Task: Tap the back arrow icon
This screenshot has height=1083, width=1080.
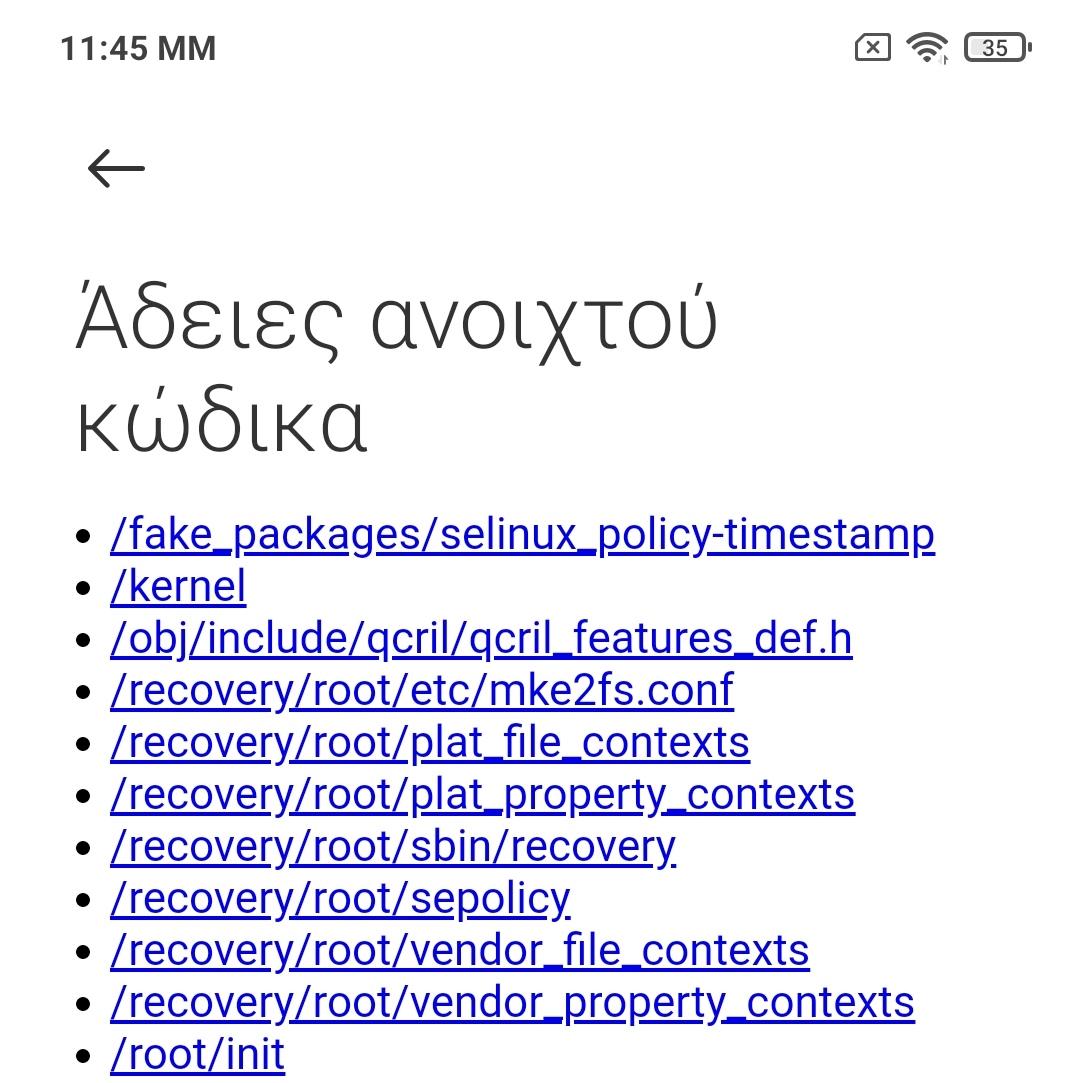Action: point(116,168)
